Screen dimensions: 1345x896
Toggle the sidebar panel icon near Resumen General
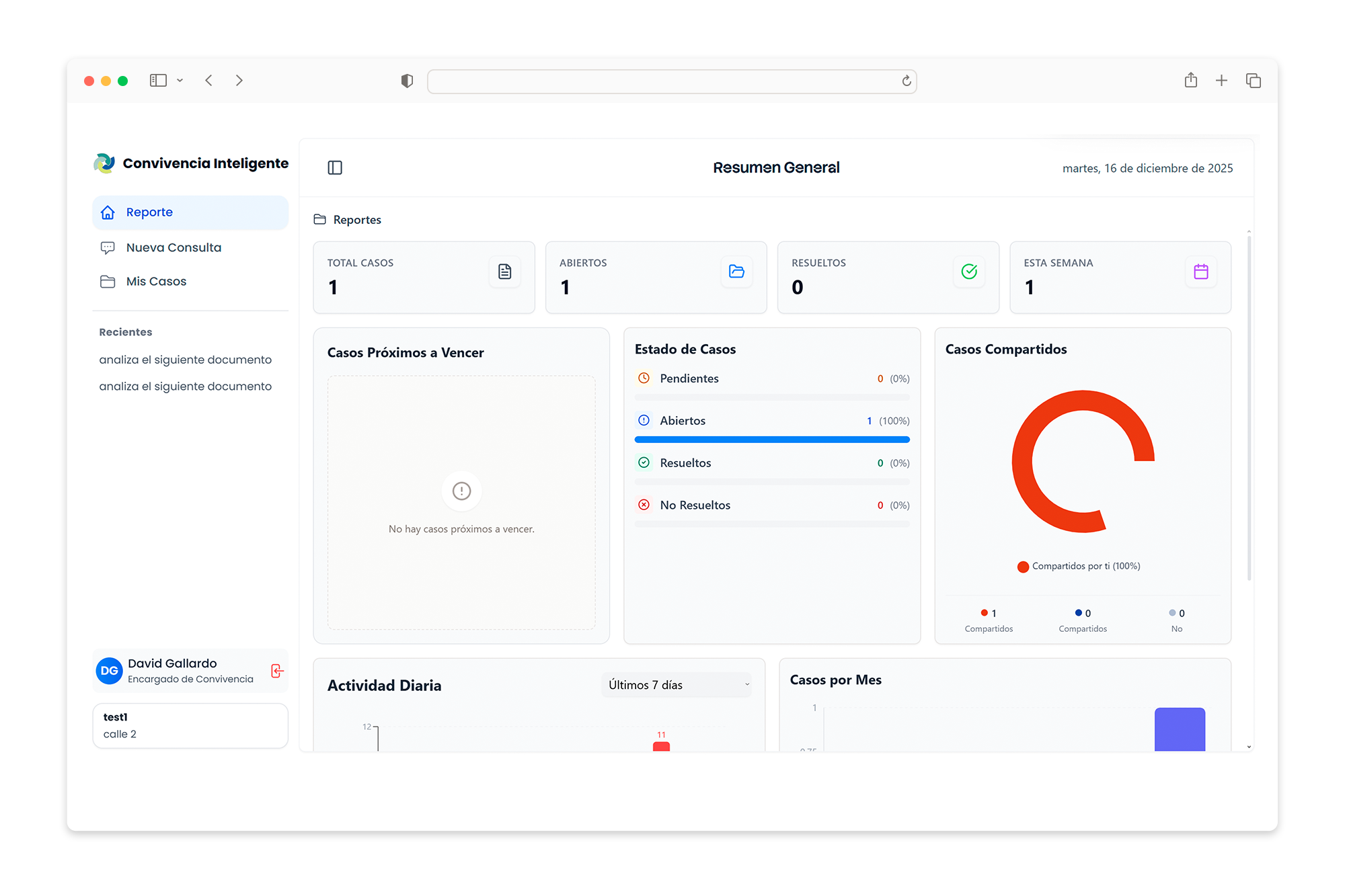[335, 167]
